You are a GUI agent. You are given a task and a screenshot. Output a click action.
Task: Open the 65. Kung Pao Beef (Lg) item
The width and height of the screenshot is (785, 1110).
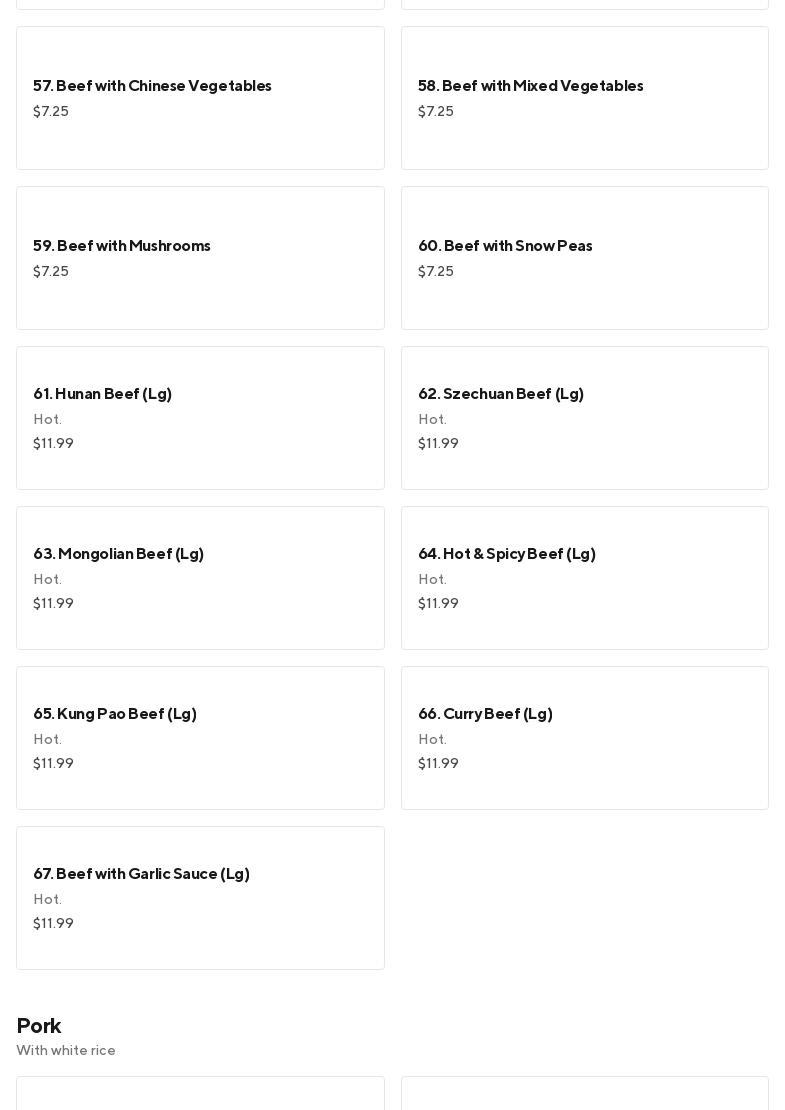(x=200, y=738)
